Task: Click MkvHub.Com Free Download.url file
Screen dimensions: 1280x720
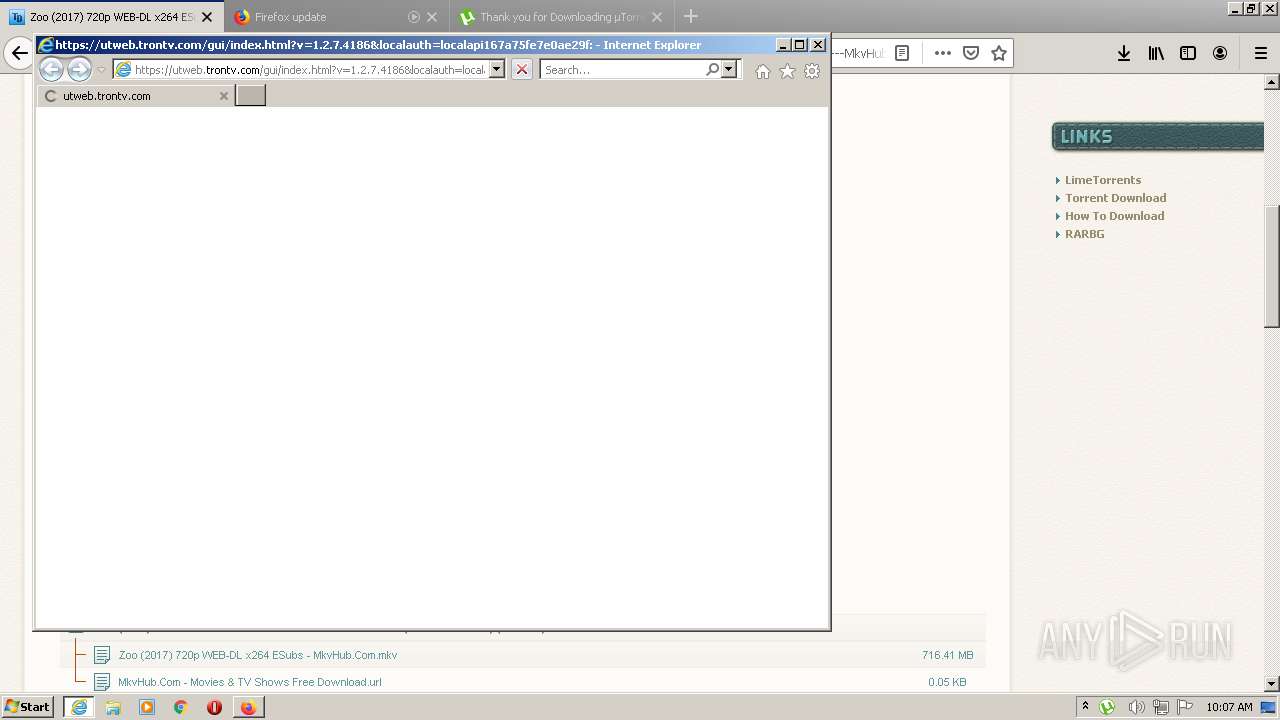Action: tap(250, 682)
